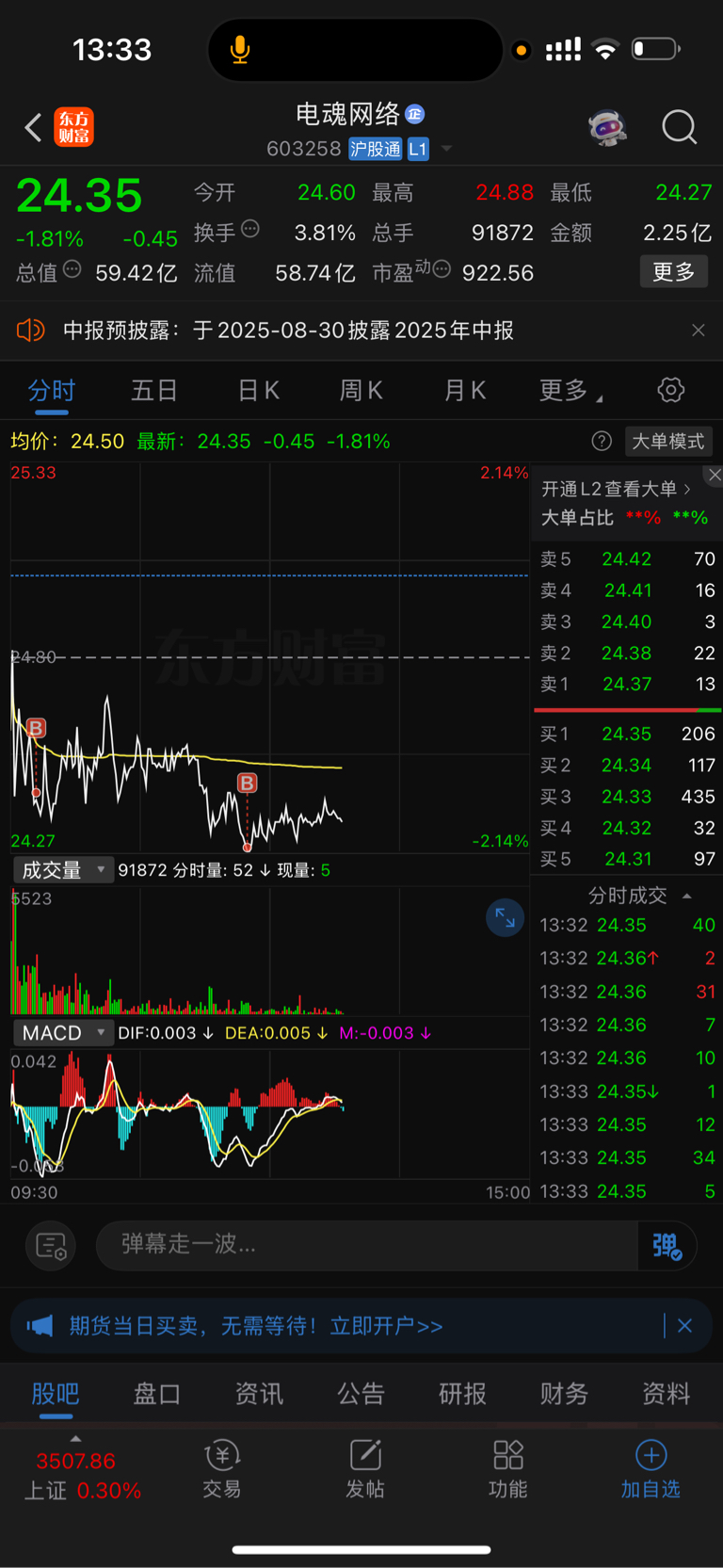Viewport: 723px width, 1568px height.
Task: Open the robot assistant avatar
Action: [x=608, y=127]
